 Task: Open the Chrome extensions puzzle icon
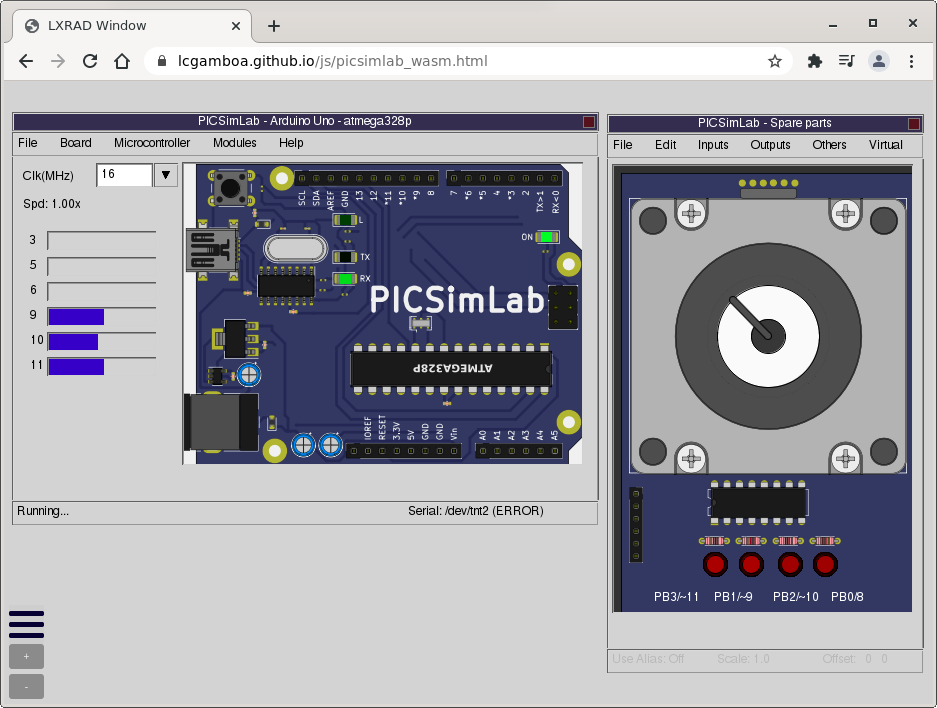tap(814, 61)
